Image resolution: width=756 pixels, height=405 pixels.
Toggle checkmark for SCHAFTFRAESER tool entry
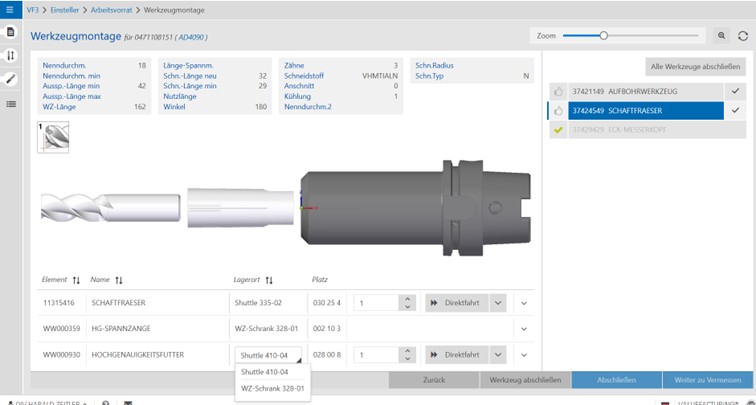coord(735,111)
